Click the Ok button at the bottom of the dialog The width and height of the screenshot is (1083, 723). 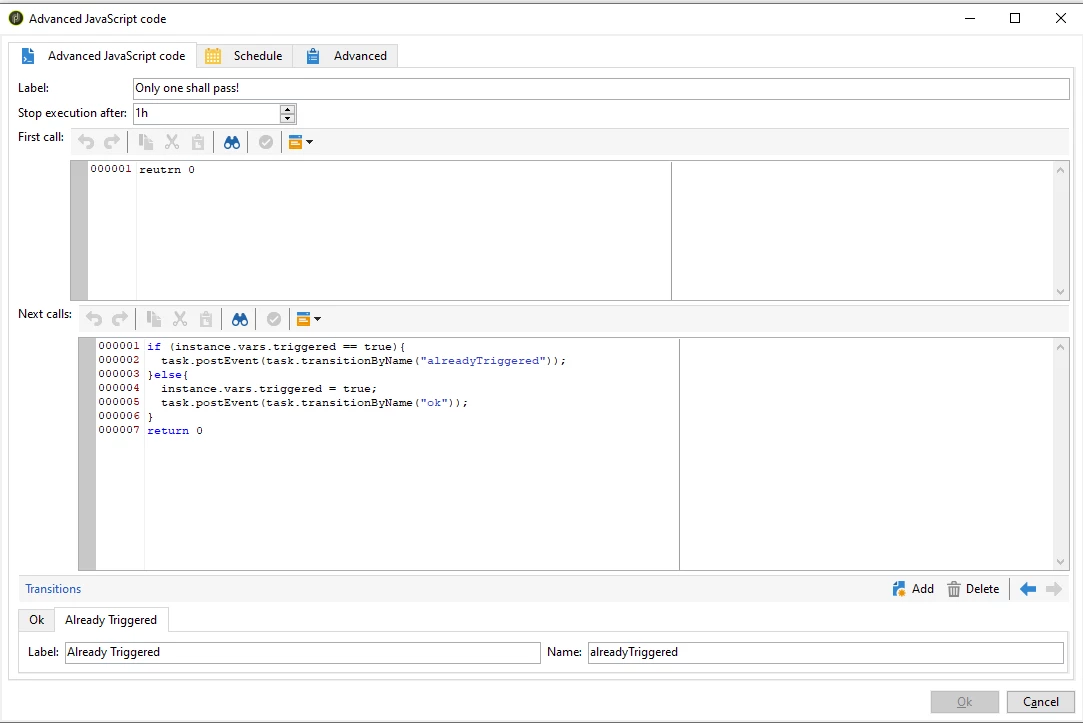[964, 702]
